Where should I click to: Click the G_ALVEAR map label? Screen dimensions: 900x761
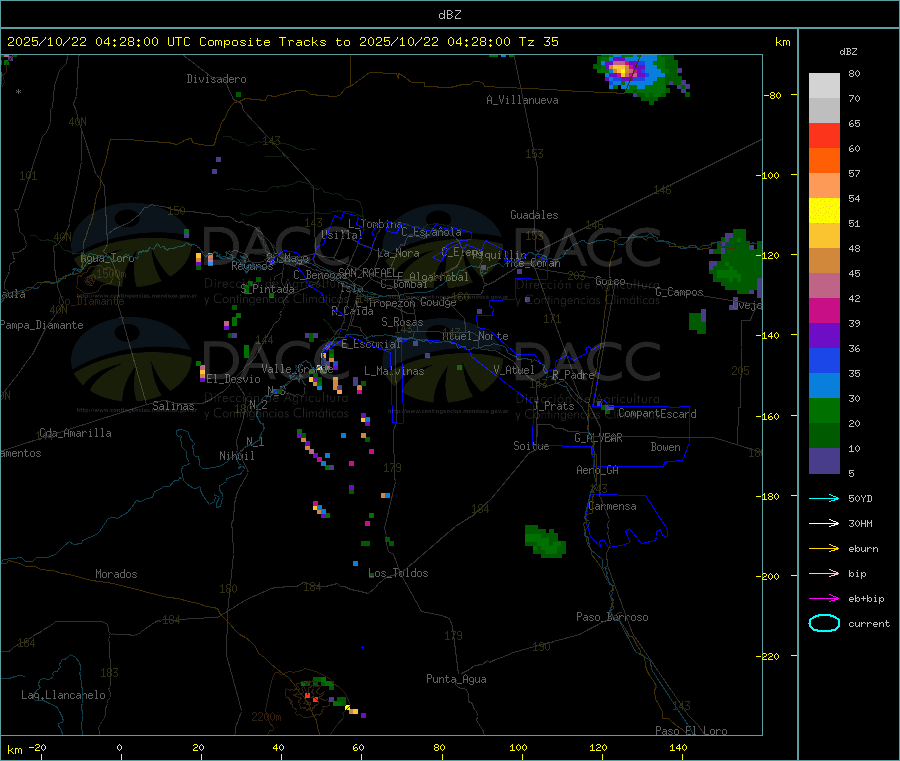[598, 438]
